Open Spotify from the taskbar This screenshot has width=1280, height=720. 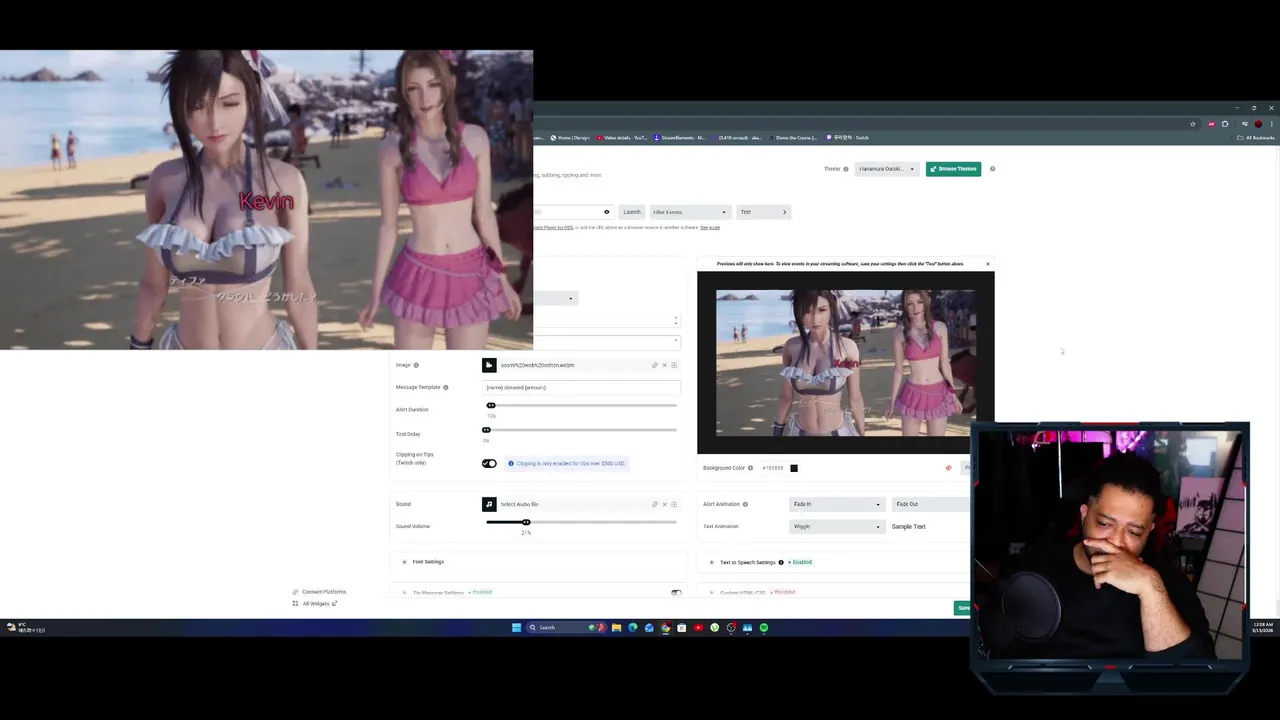[x=764, y=628]
